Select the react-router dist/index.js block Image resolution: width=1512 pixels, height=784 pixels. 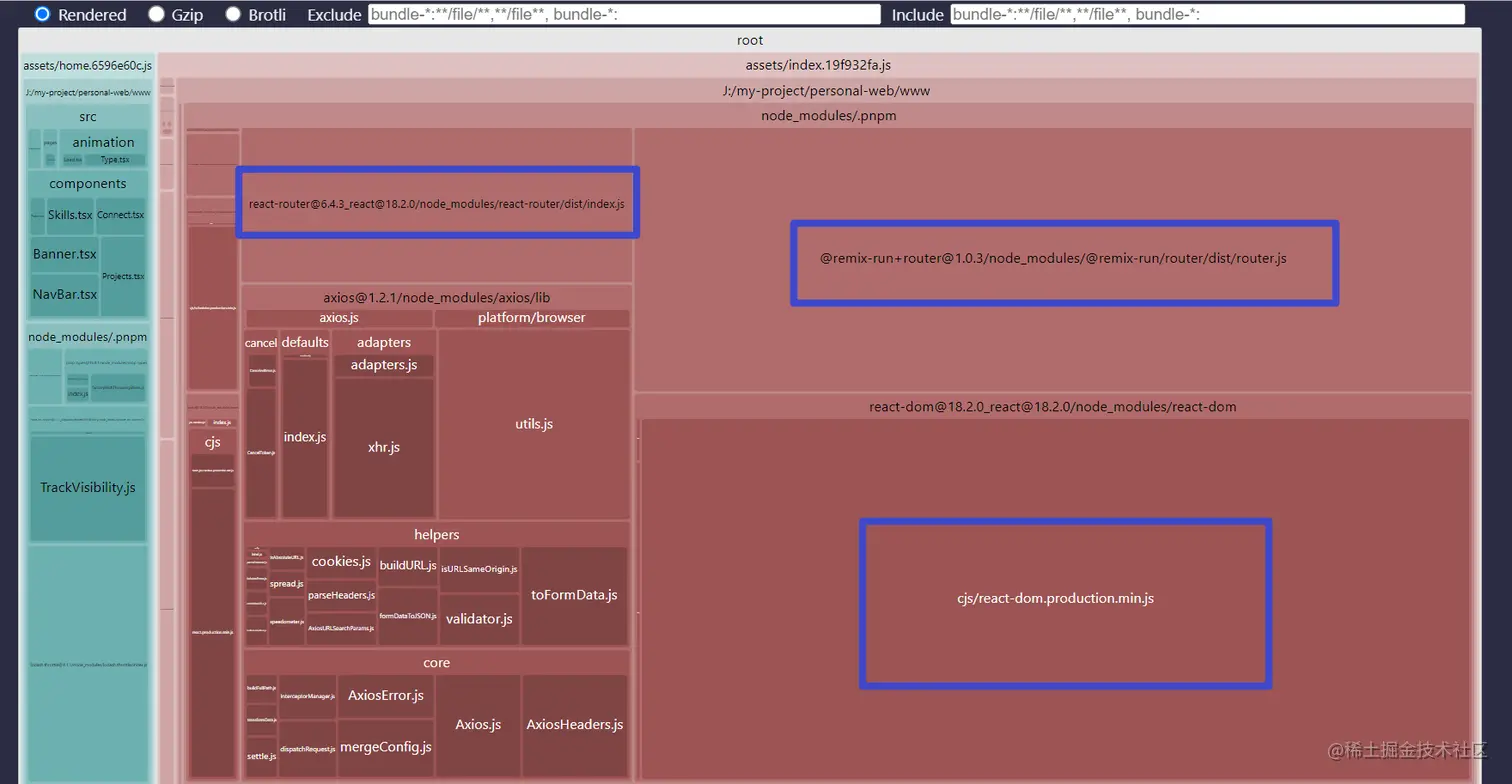point(437,204)
